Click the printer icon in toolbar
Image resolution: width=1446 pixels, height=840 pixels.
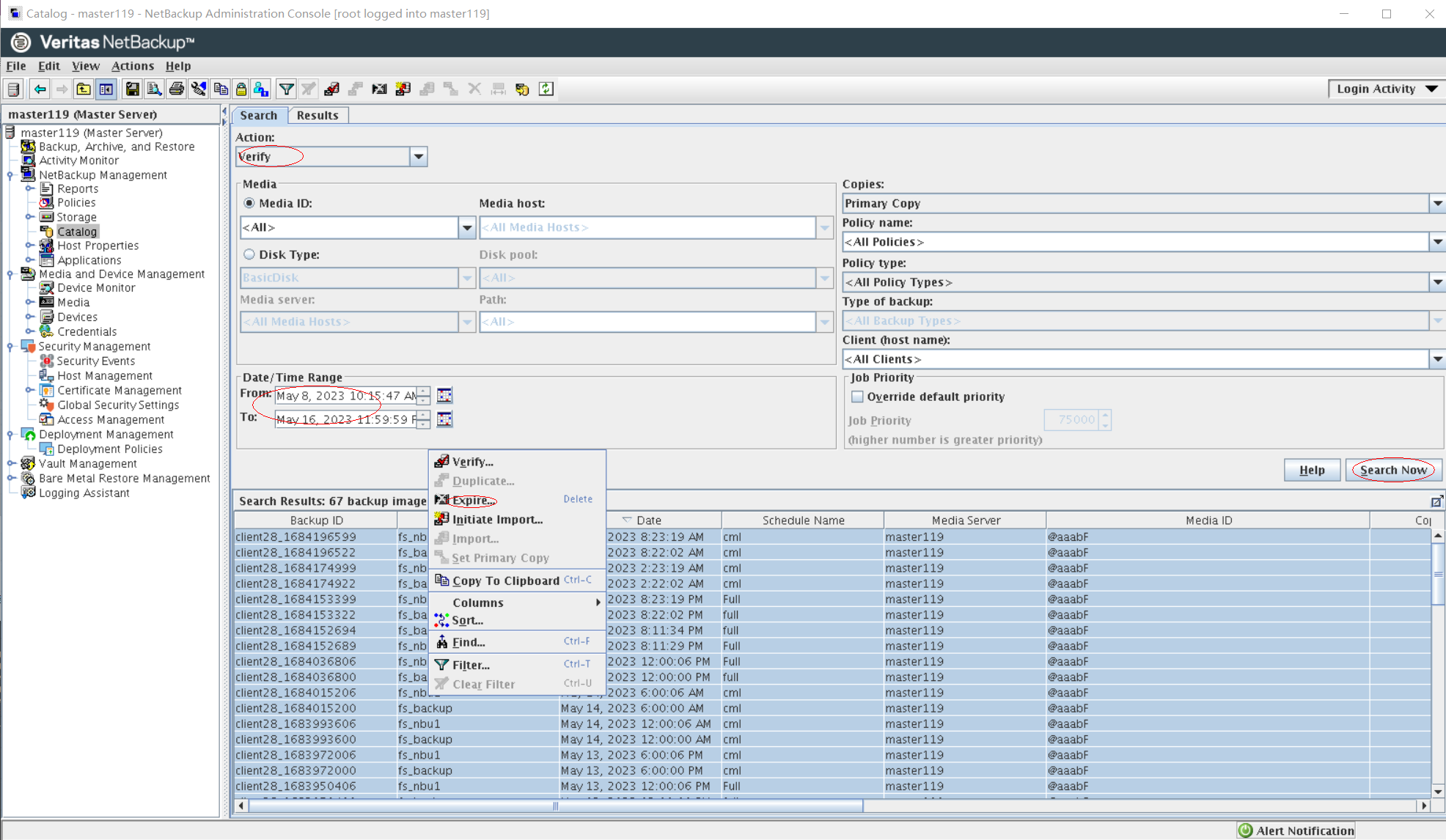[x=176, y=89]
